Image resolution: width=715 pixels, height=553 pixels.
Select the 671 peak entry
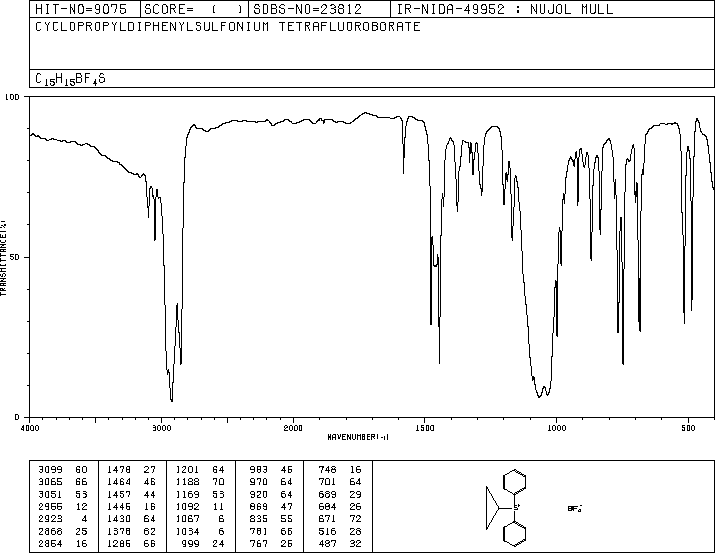340,519
